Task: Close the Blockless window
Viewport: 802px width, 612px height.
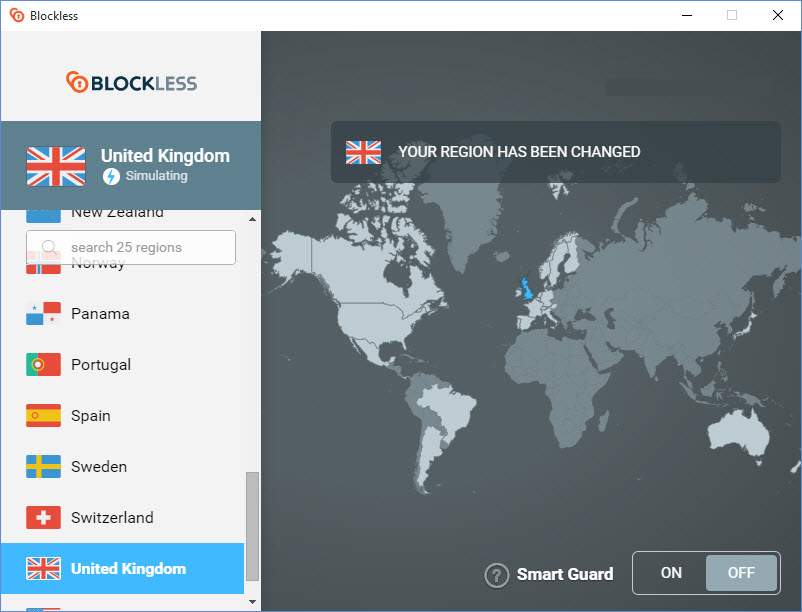Action: [x=777, y=15]
